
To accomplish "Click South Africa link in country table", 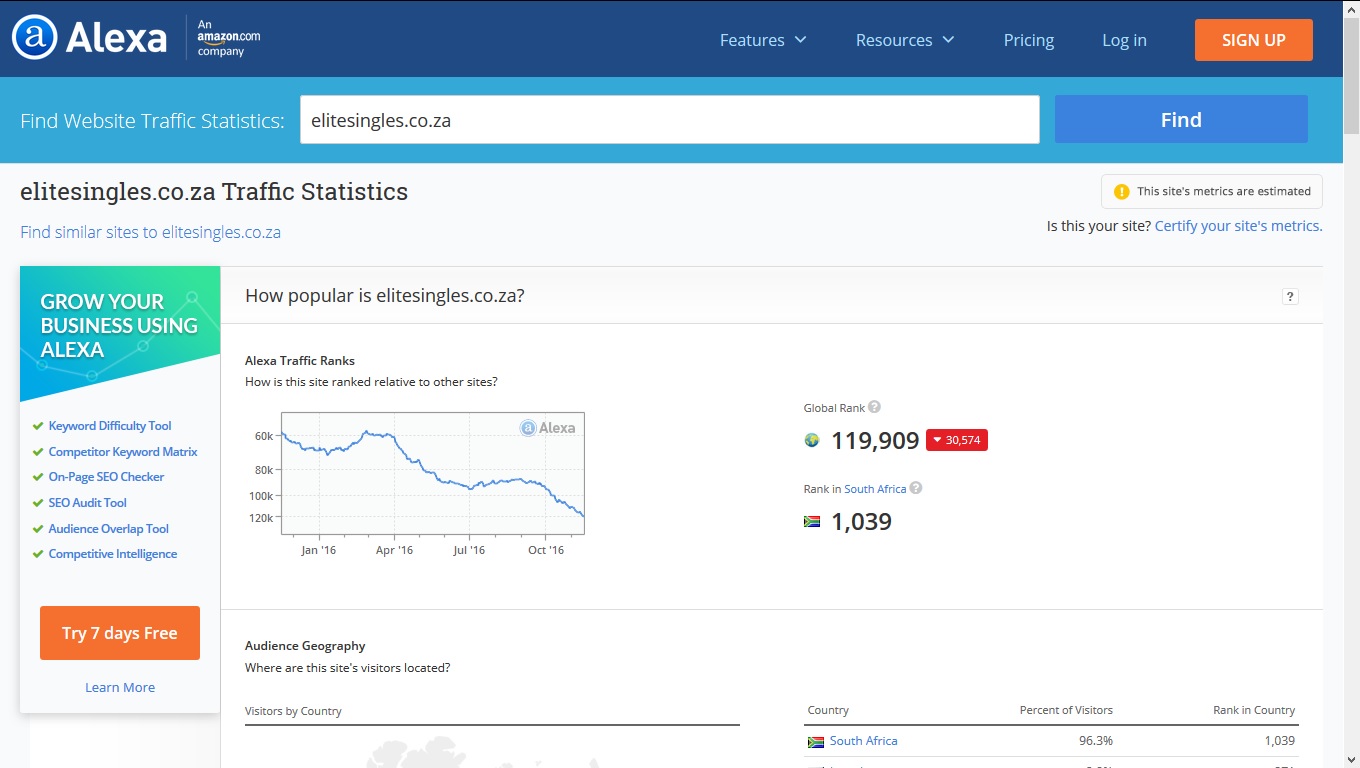I will click(x=863, y=741).
